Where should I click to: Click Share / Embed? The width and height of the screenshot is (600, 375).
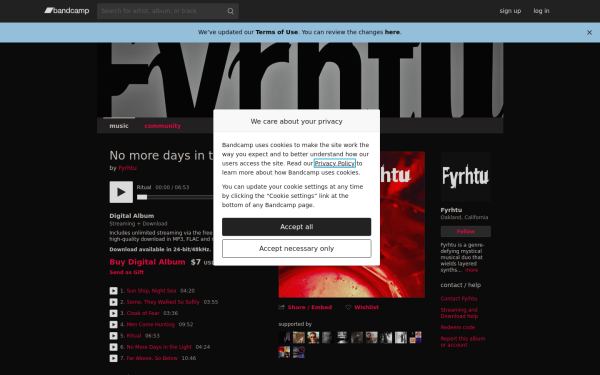(x=305, y=307)
